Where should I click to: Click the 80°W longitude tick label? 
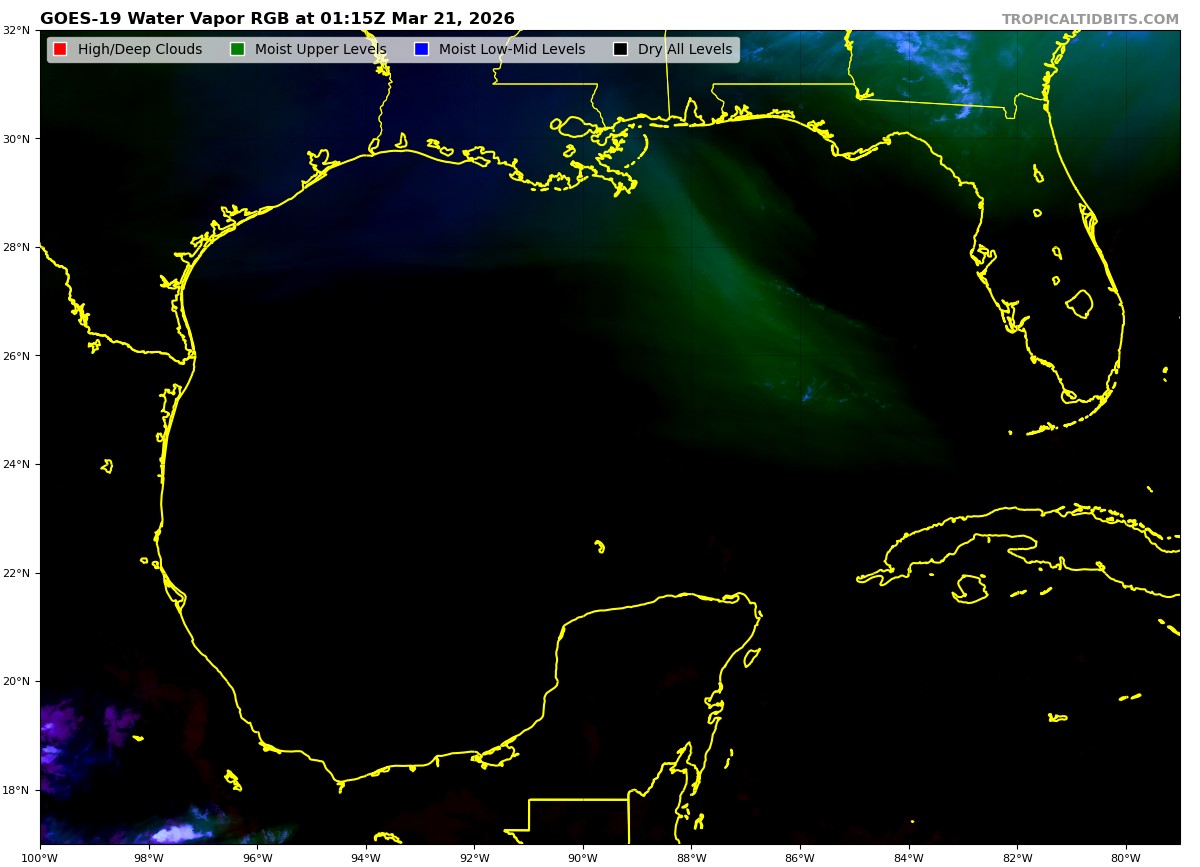[x=1126, y=857]
